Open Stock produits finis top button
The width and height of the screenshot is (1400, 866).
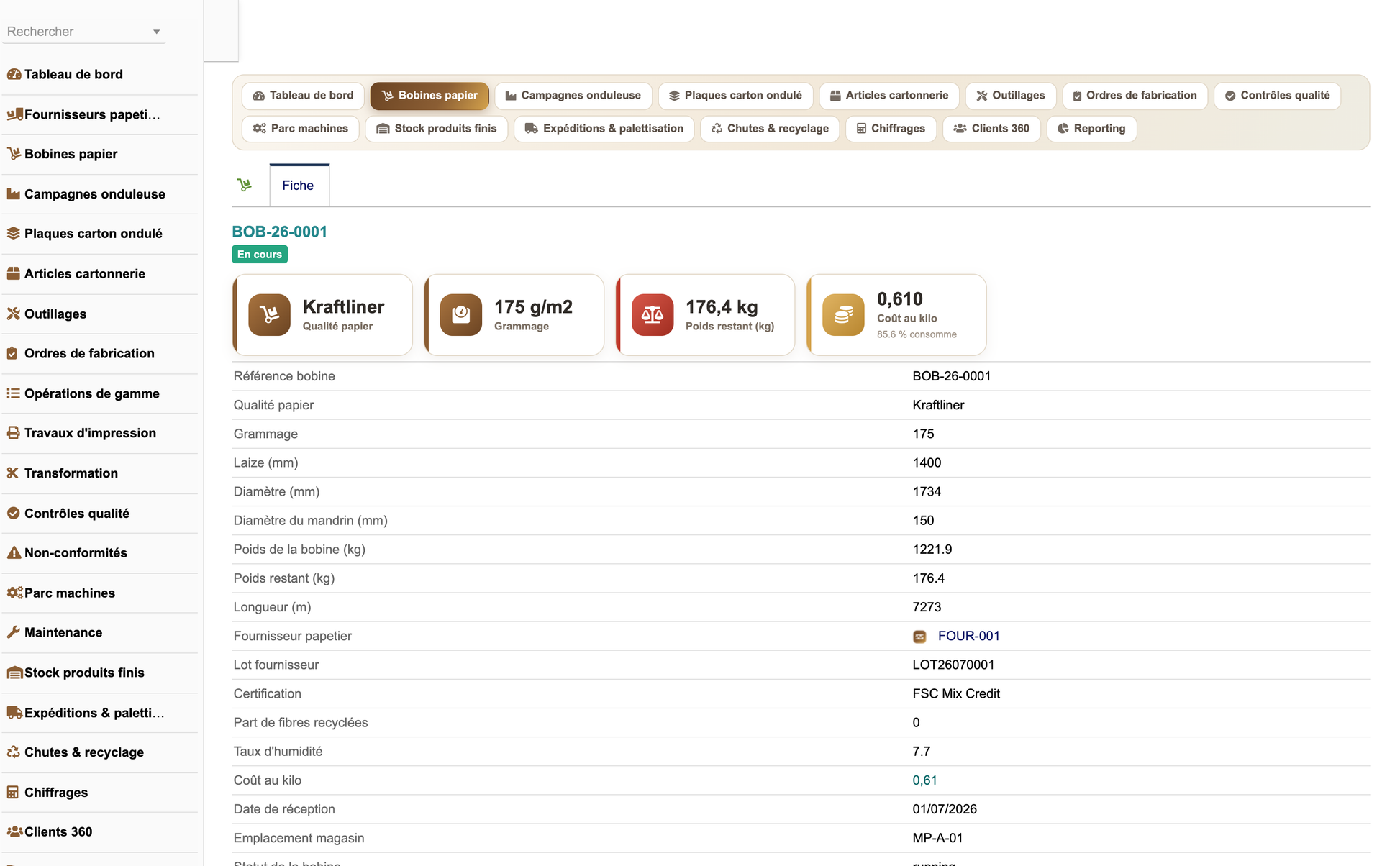(437, 129)
